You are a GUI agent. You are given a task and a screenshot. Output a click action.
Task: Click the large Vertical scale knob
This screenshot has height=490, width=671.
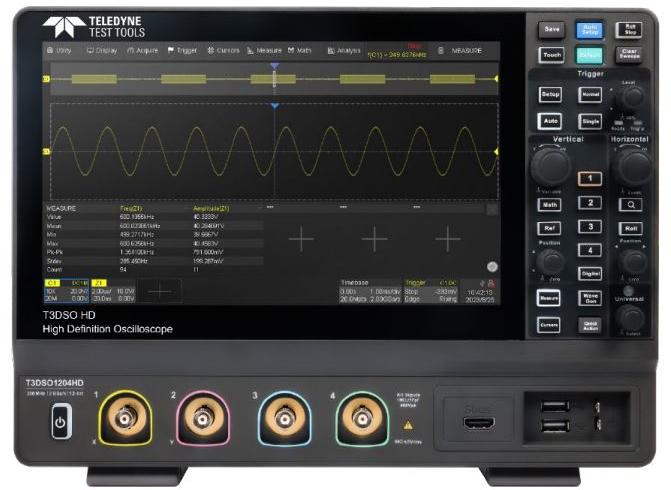coord(551,166)
